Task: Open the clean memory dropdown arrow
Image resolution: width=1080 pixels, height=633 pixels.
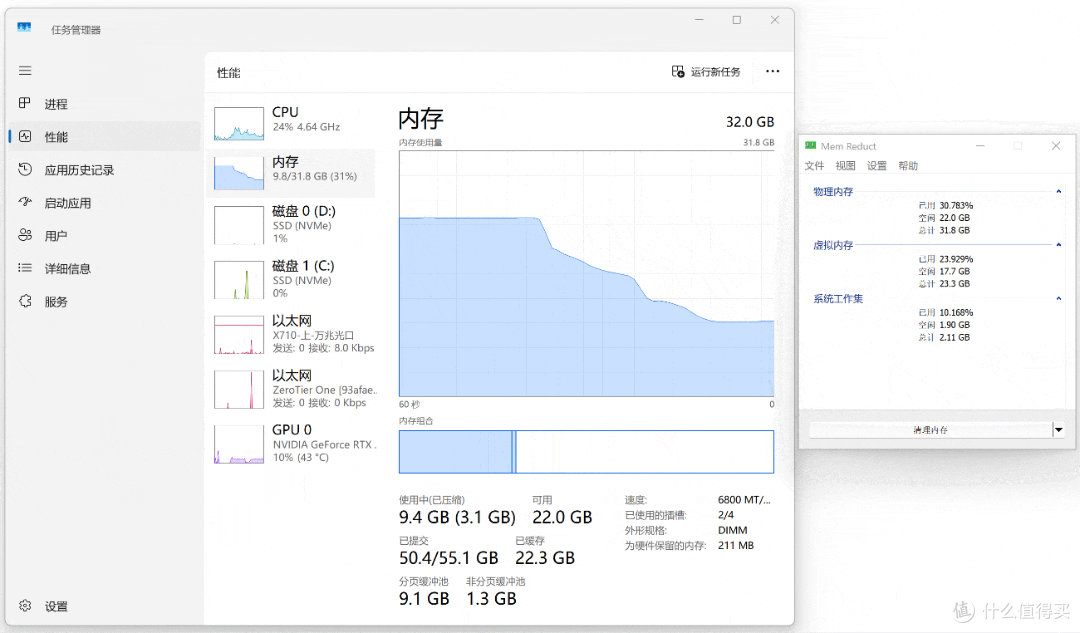Action: pyautogui.click(x=1059, y=430)
